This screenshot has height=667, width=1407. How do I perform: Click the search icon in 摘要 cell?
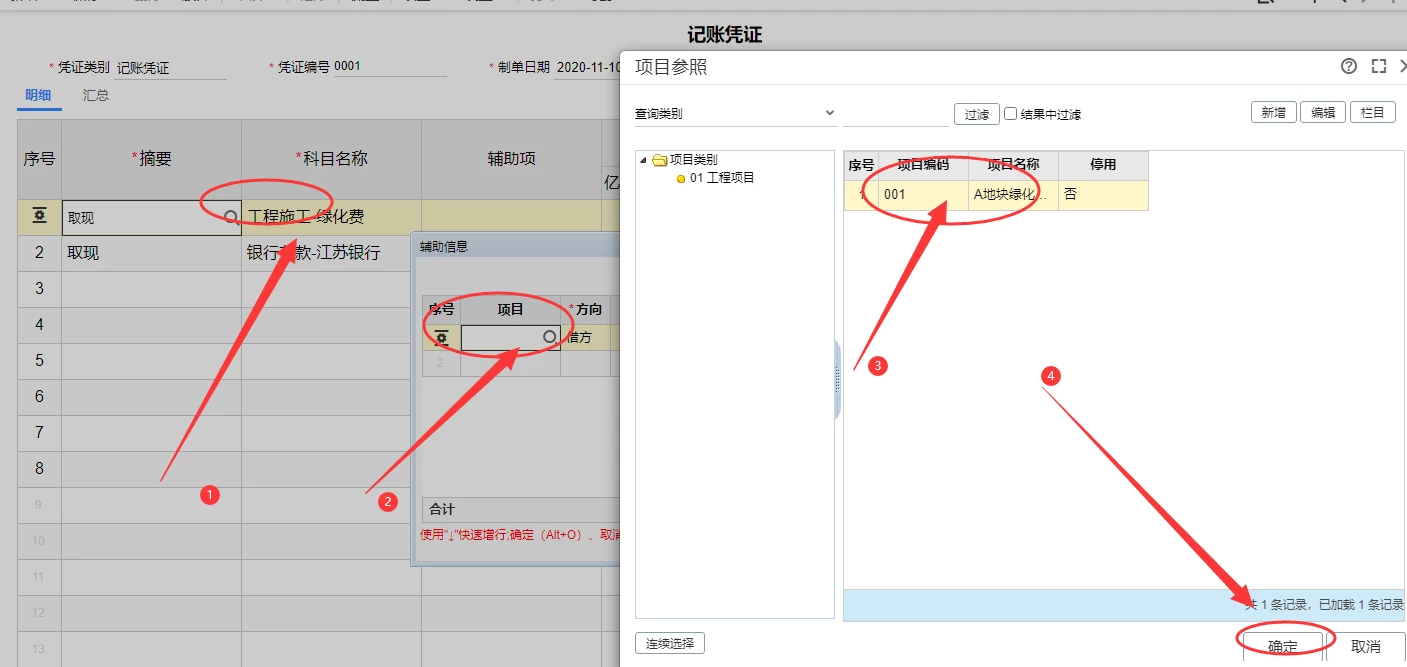pyautogui.click(x=231, y=217)
